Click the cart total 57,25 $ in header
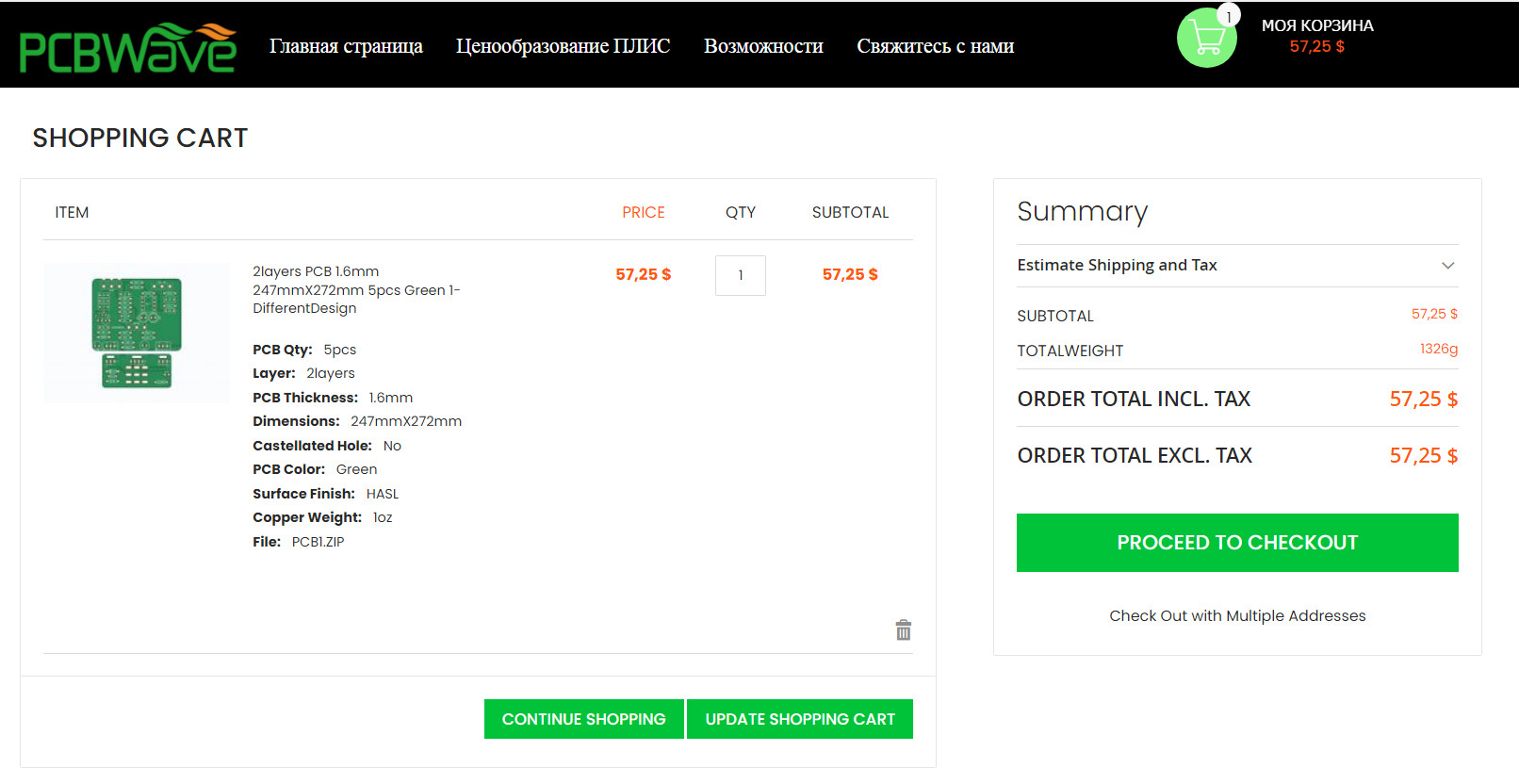The width and height of the screenshot is (1519, 784). pyautogui.click(x=1316, y=47)
